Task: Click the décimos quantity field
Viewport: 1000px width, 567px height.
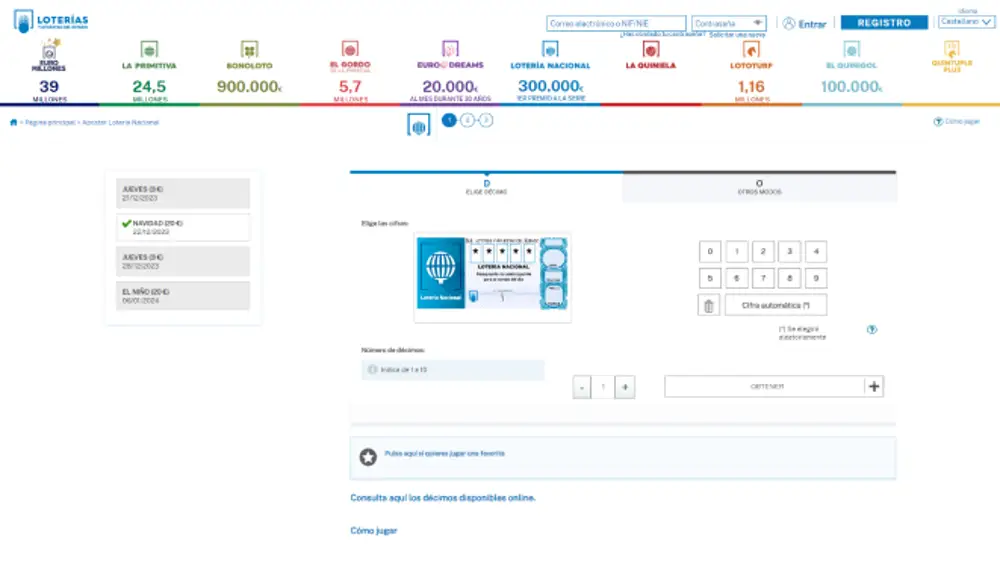Action: click(x=603, y=387)
